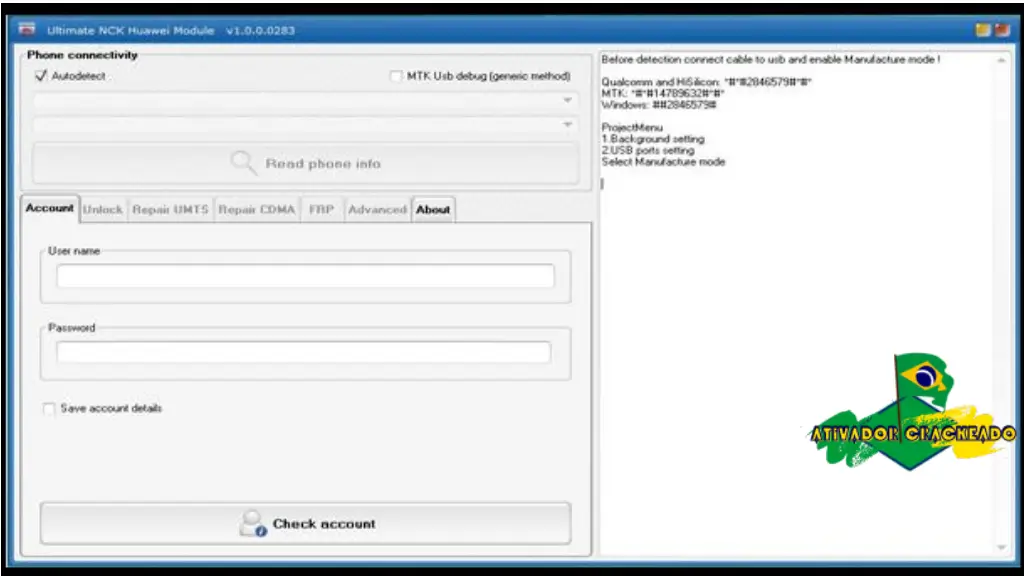The image size is (1024, 576).
Task: Click the magnifier icon on Read phone info
Action: (243, 163)
